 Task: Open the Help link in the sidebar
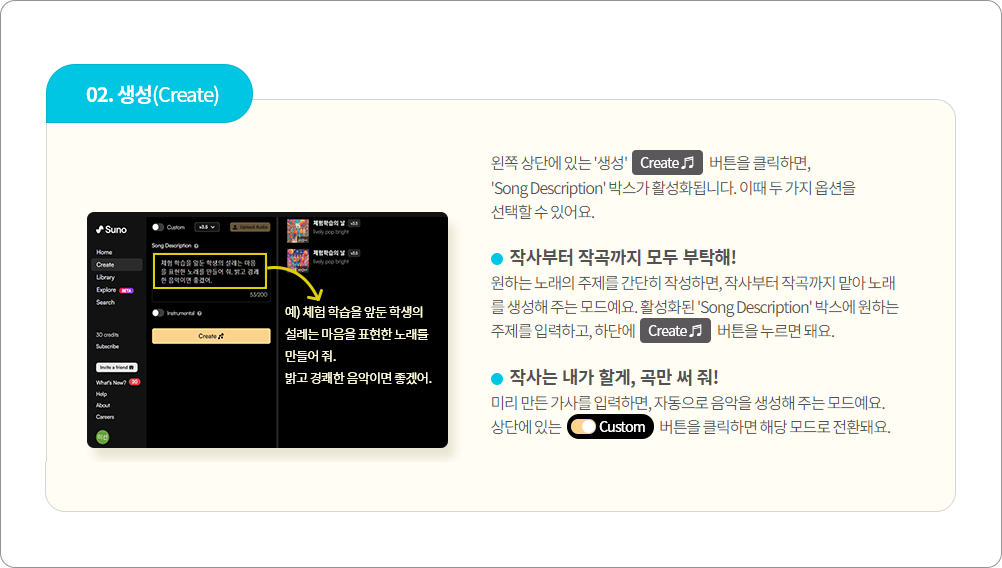tap(102, 394)
